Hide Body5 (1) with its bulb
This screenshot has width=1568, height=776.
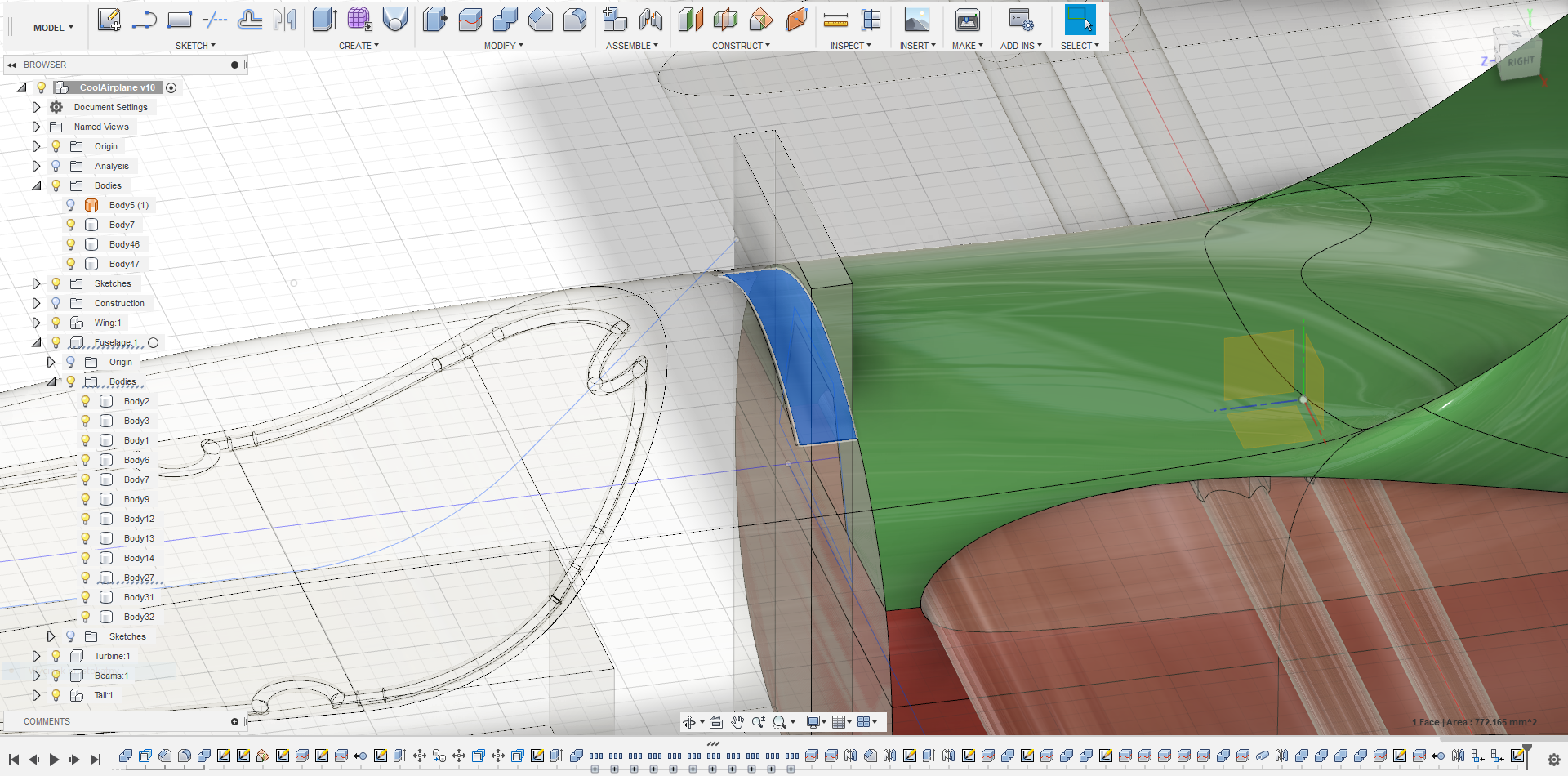click(x=71, y=205)
